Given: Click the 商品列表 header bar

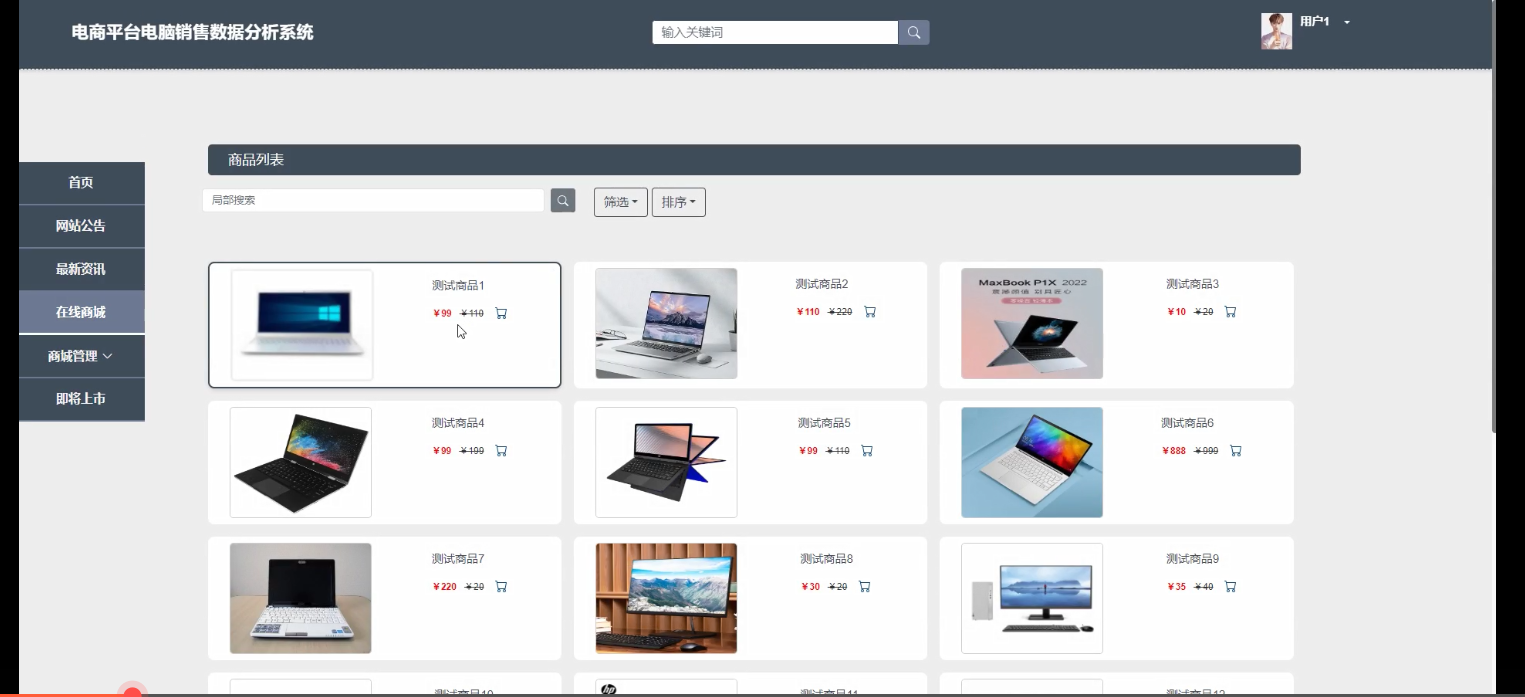Looking at the screenshot, I should point(754,160).
